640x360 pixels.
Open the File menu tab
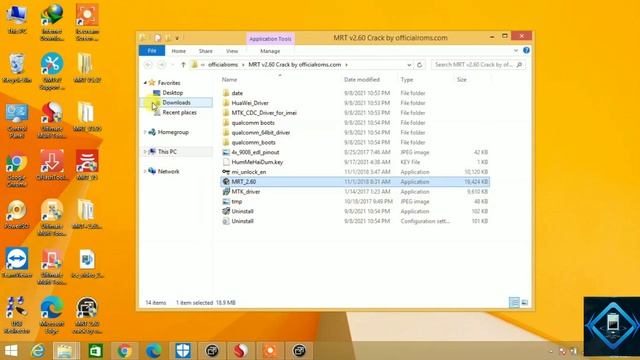click(x=152, y=51)
